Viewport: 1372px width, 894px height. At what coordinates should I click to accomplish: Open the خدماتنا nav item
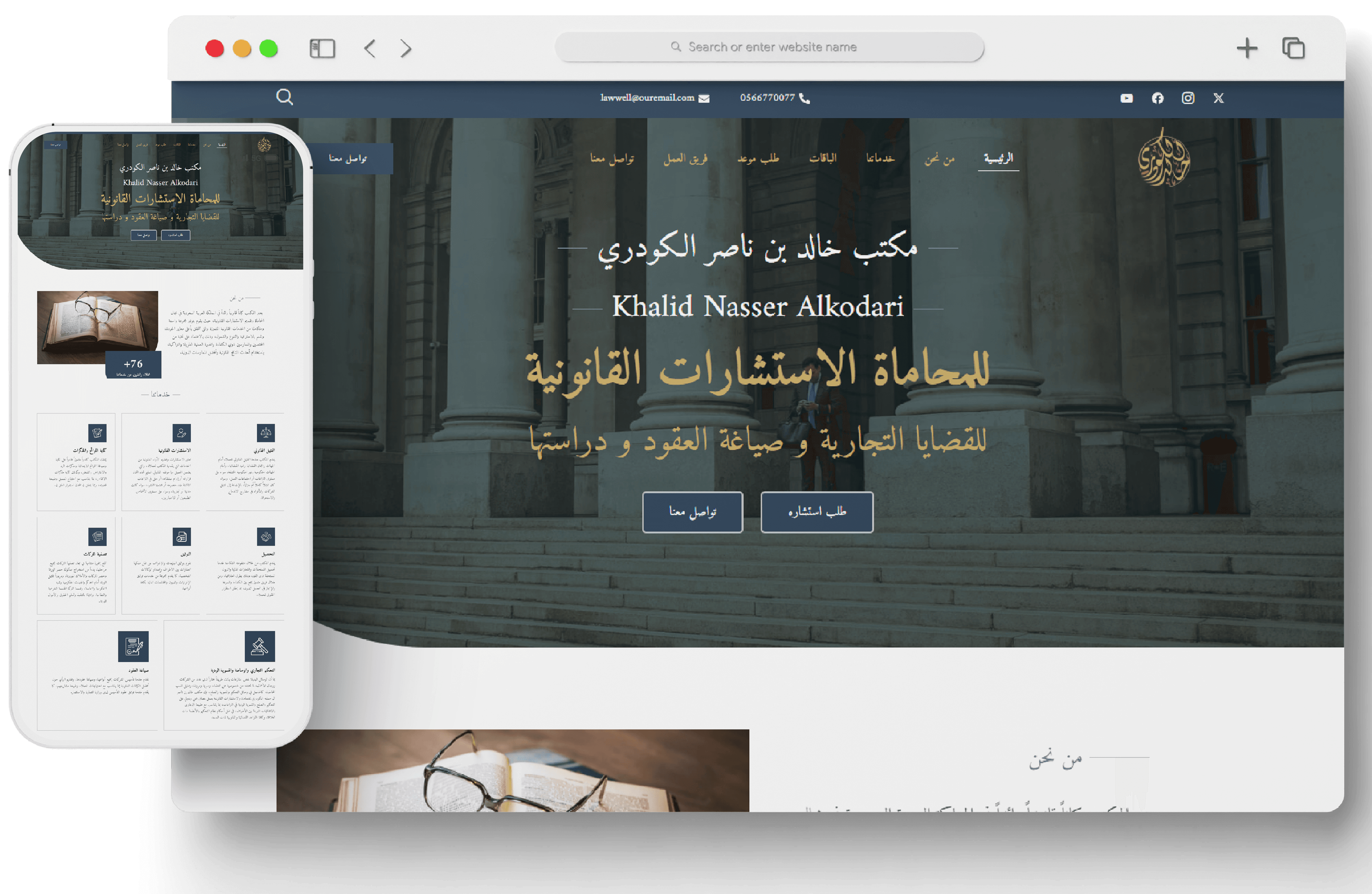coord(880,158)
